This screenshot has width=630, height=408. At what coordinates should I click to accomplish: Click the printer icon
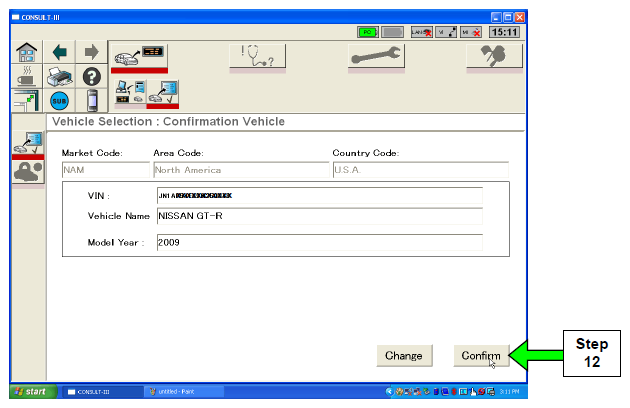tap(60, 77)
